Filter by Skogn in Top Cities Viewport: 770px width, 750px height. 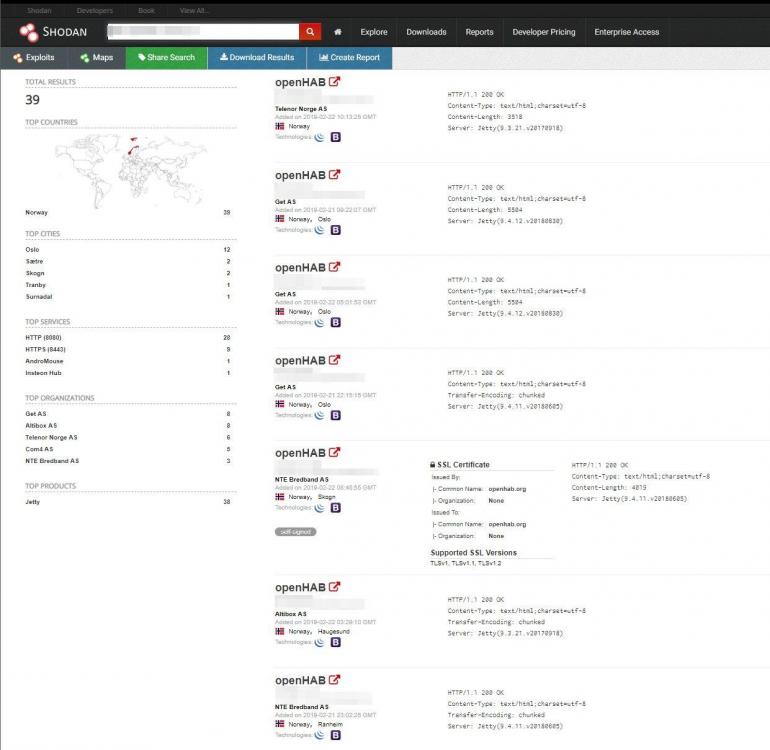(35, 273)
